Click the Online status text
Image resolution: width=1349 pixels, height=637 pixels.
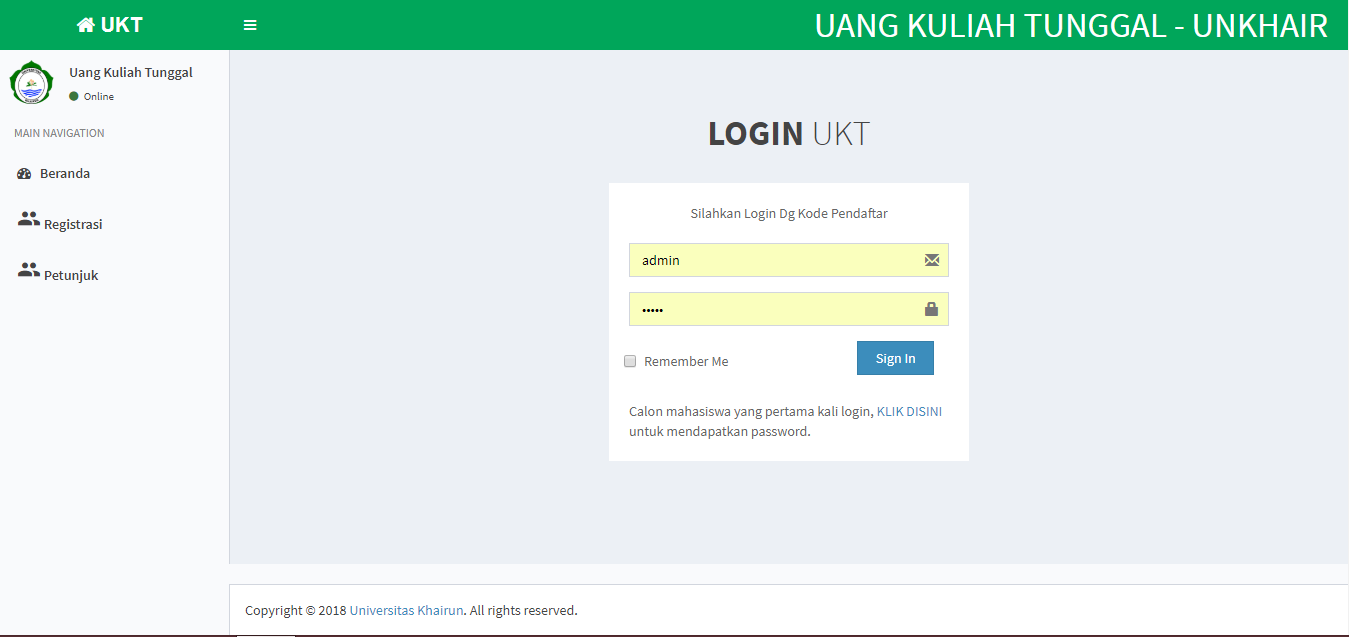(99, 97)
